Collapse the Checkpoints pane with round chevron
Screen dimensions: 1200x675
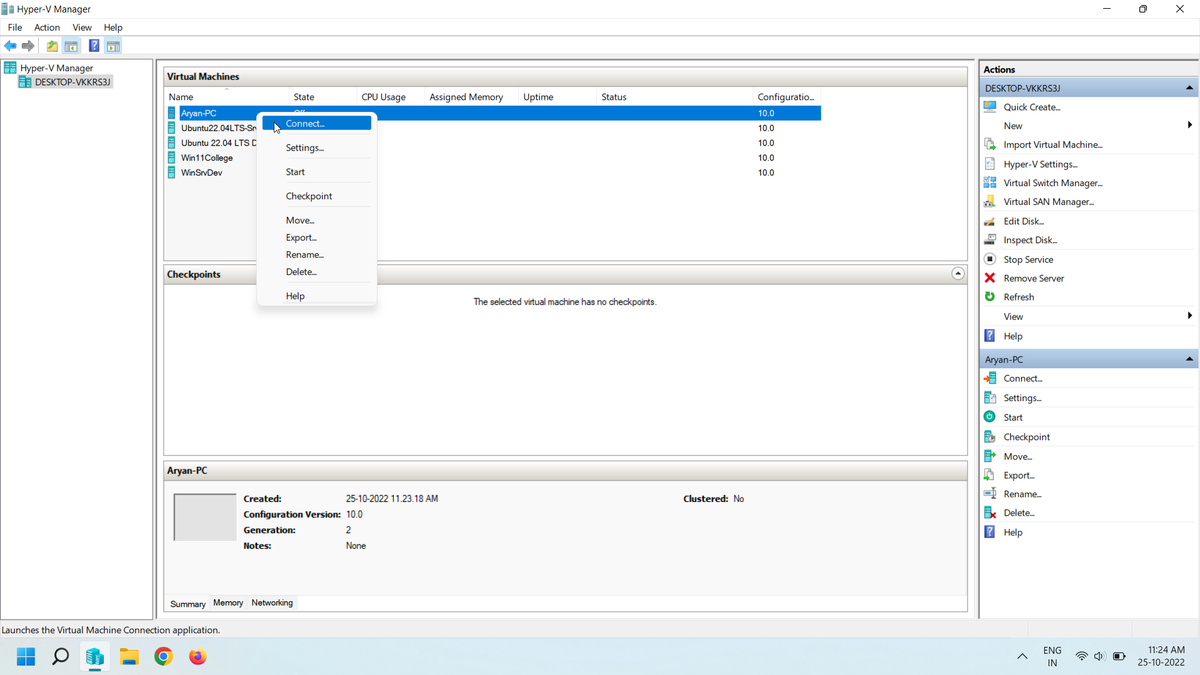coord(957,274)
